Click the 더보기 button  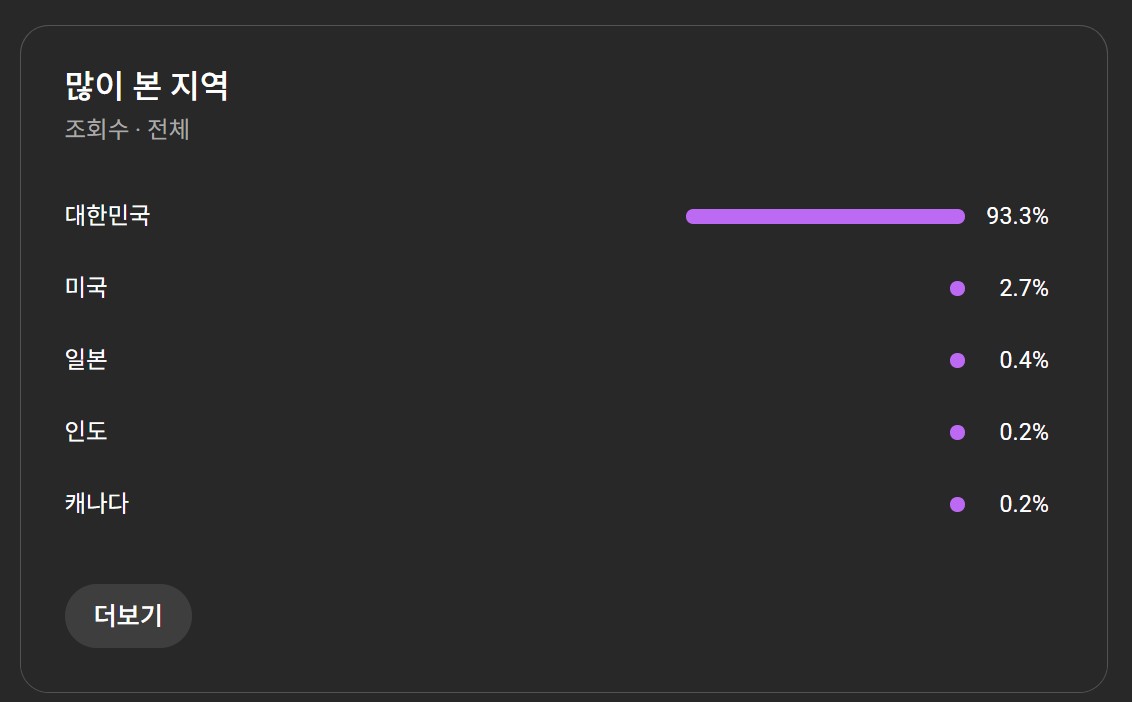tap(128, 616)
